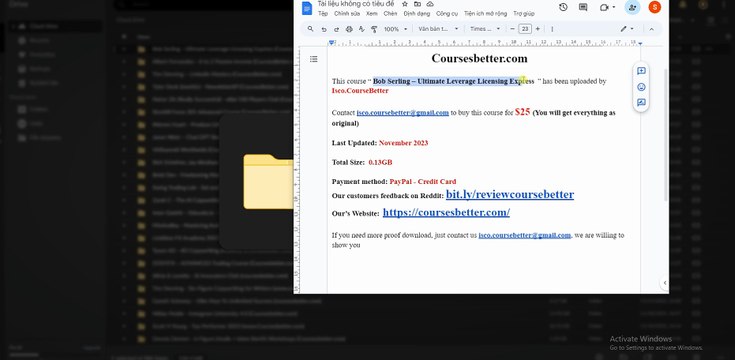
Task: Start a Meet call camera icon
Action: [x=604, y=8]
